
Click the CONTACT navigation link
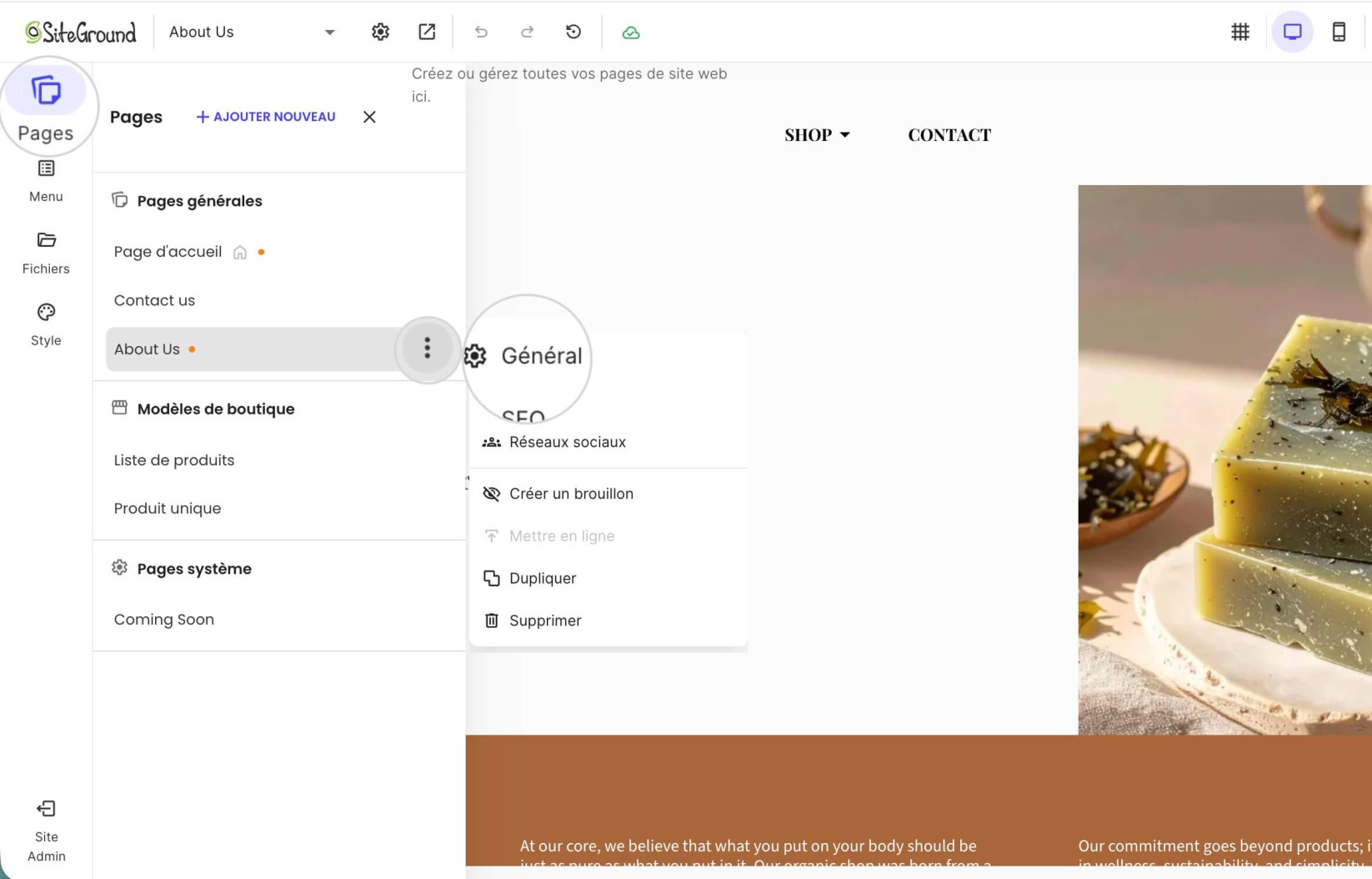(949, 135)
